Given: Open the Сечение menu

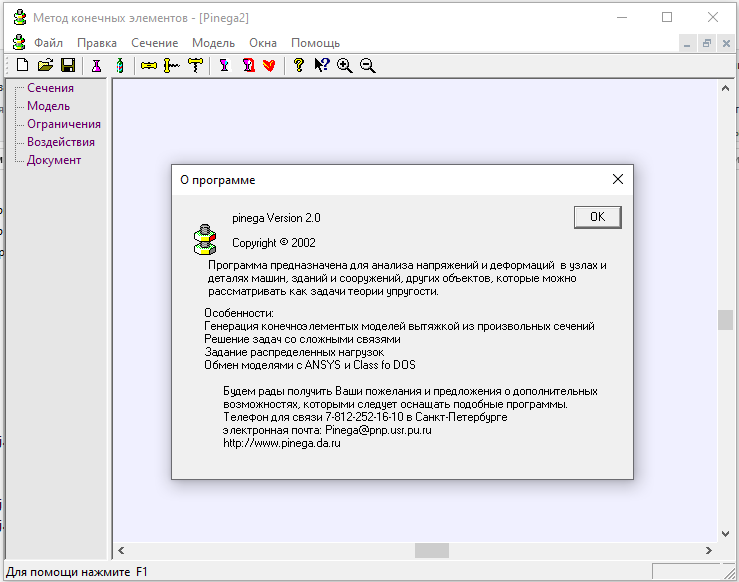Looking at the screenshot, I should pos(155,43).
